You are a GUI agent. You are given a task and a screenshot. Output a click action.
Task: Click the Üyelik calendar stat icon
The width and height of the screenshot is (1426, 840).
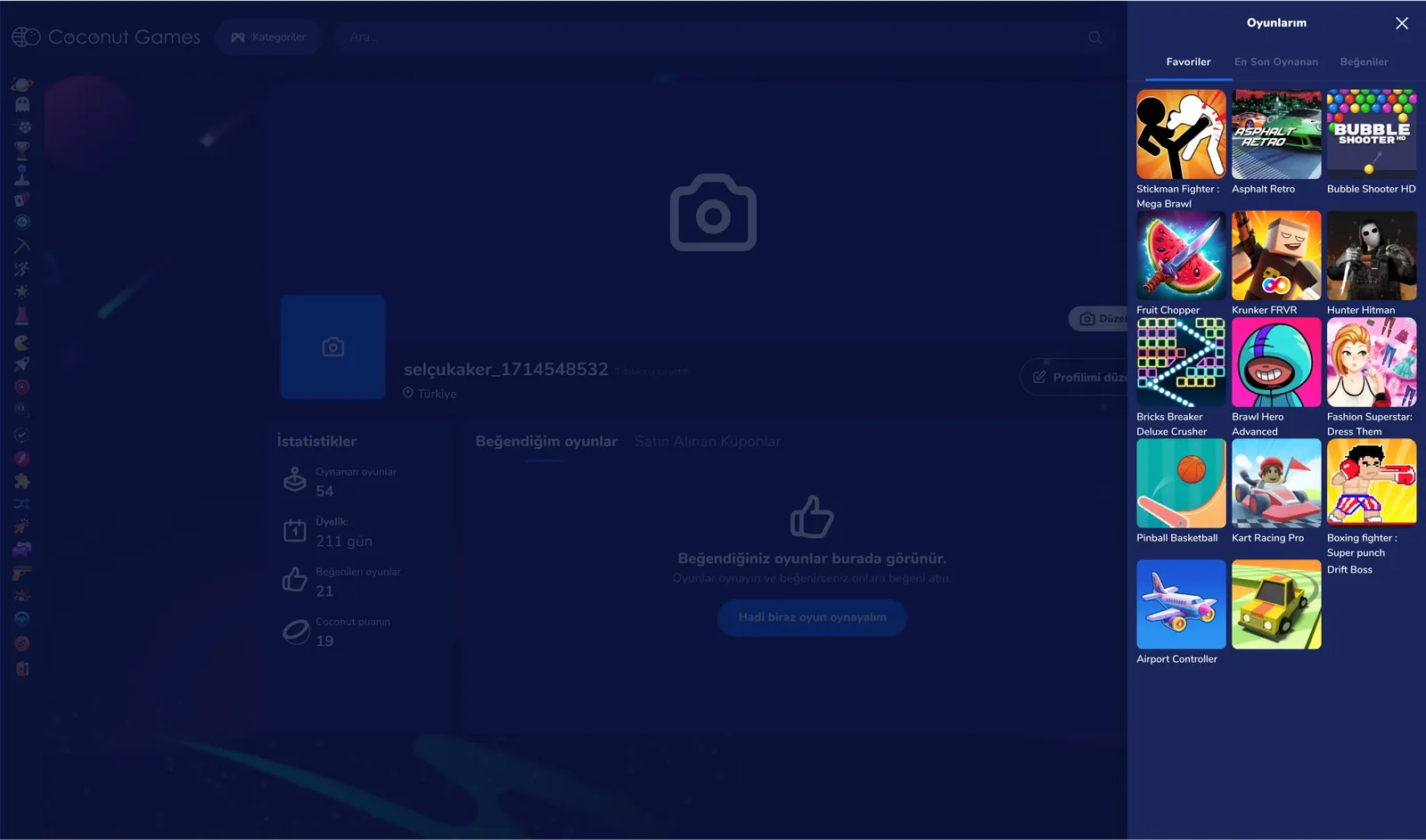[x=294, y=531]
